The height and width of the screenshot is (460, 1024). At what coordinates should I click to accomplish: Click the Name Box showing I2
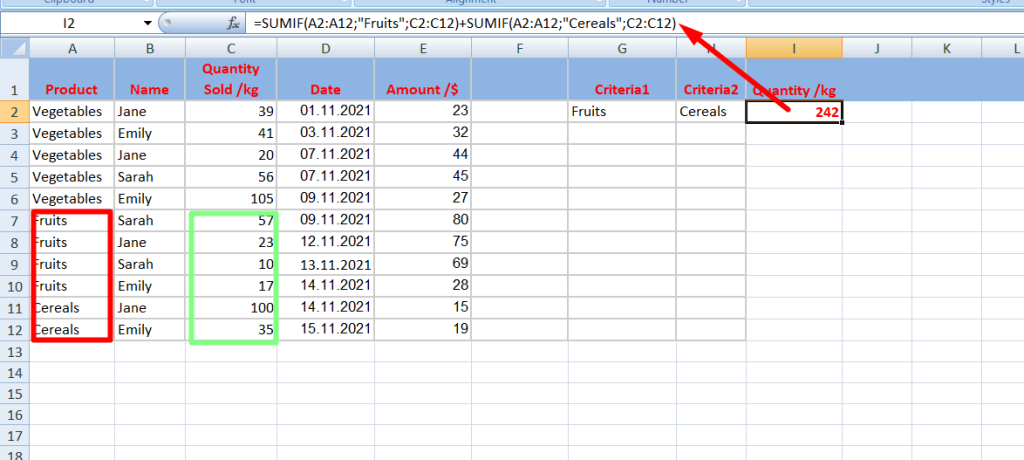coord(71,24)
